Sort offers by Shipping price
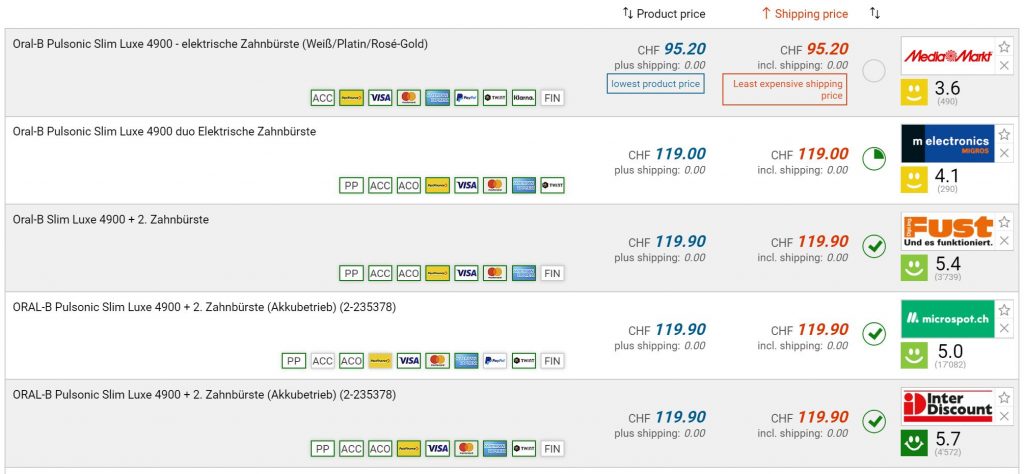Image resolution: width=1024 pixels, height=474 pixels. [804, 14]
